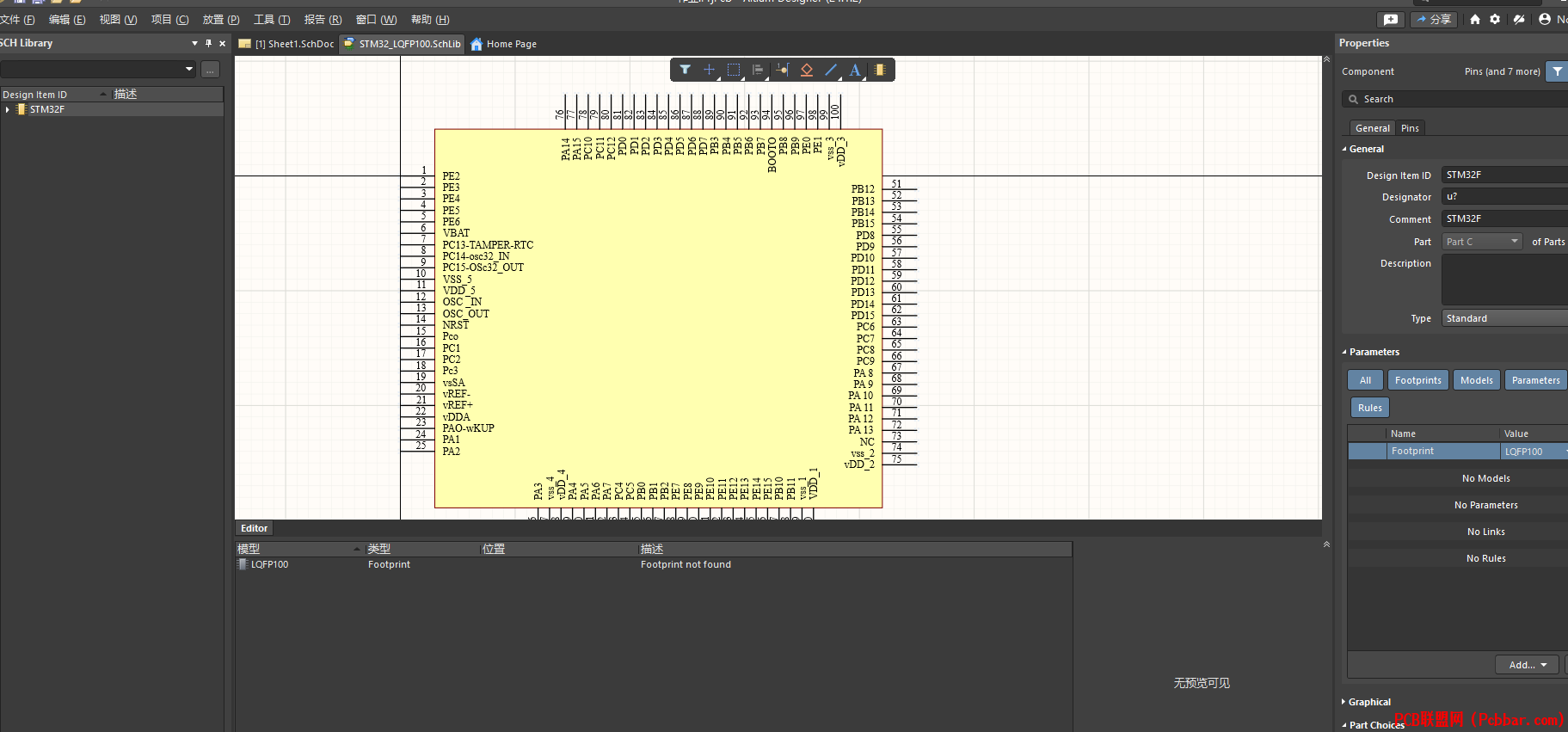The width and height of the screenshot is (1568, 732).
Task: Toggle the Footprints filter button
Action: 1417,380
